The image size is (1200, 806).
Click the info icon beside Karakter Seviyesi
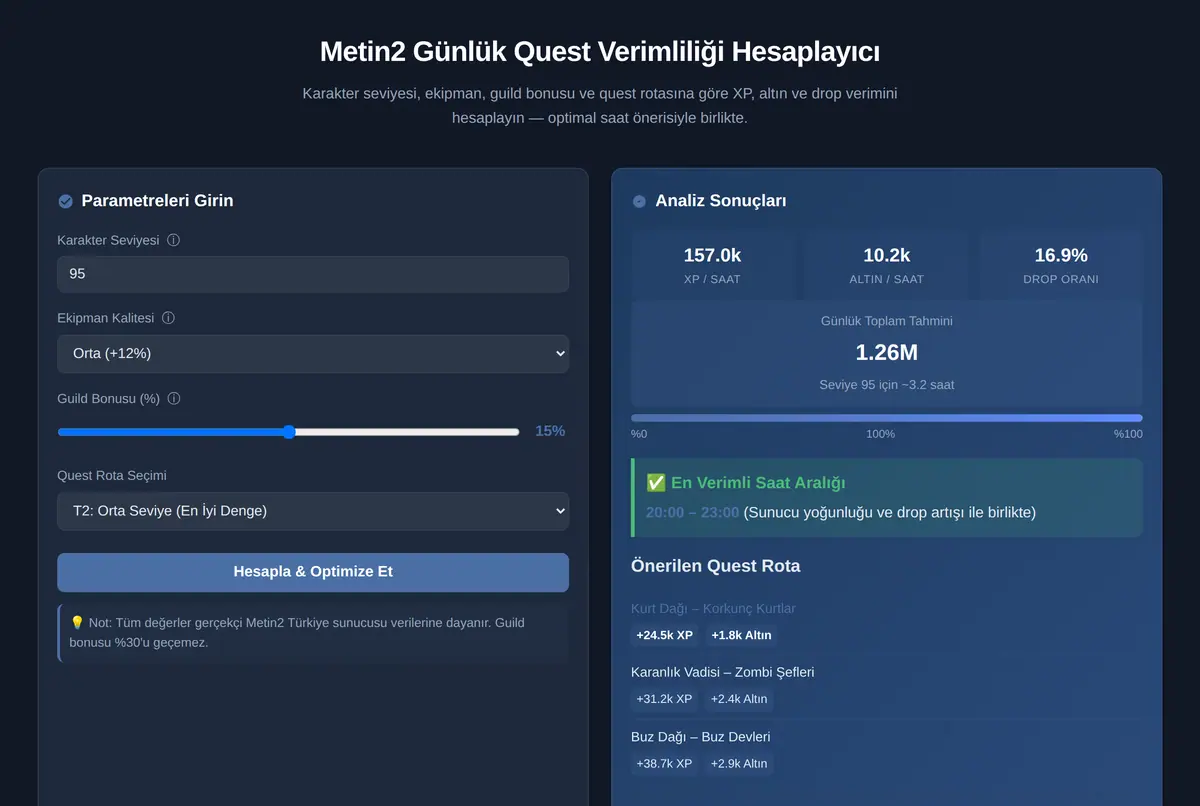(174, 240)
